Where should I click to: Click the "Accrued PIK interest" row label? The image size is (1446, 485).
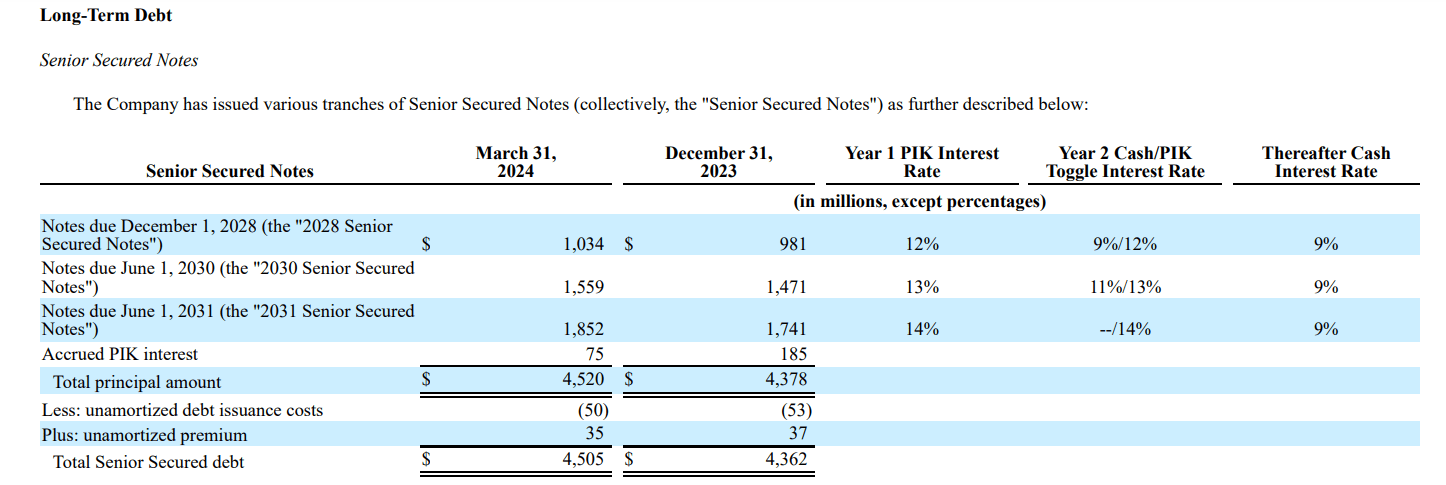[120, 354]
